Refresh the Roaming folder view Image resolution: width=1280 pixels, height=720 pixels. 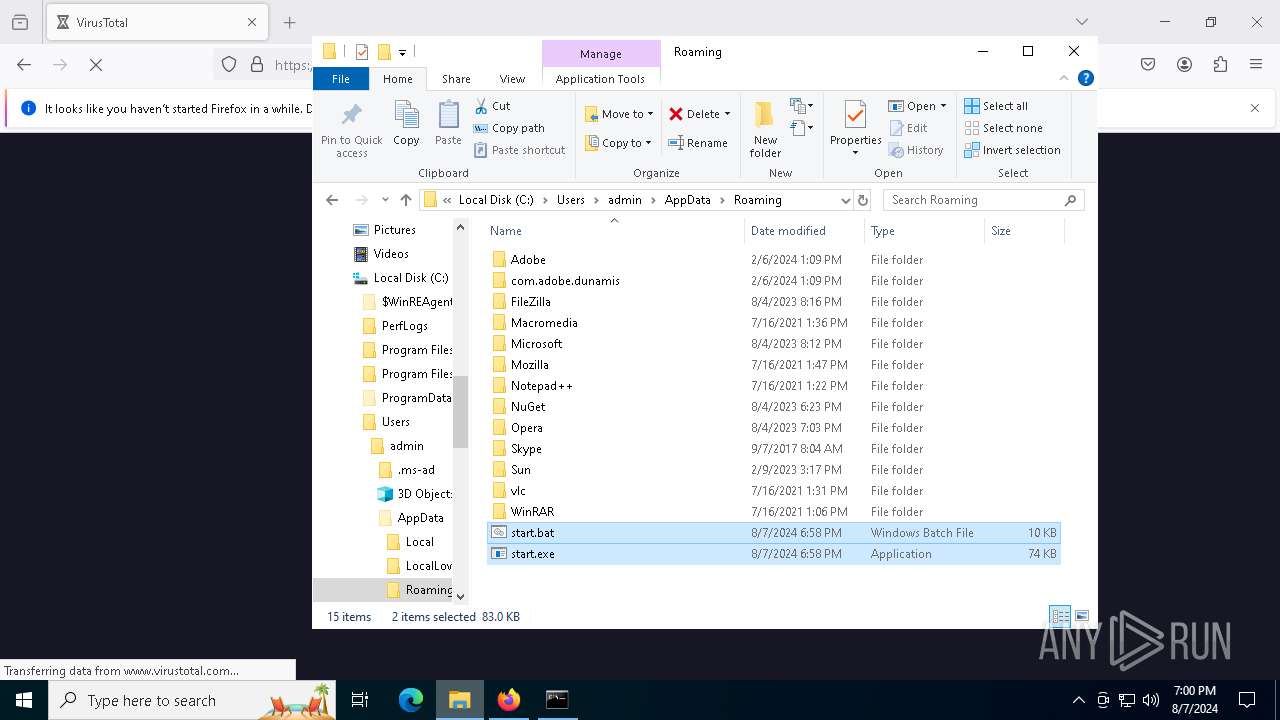click(863, 200)
